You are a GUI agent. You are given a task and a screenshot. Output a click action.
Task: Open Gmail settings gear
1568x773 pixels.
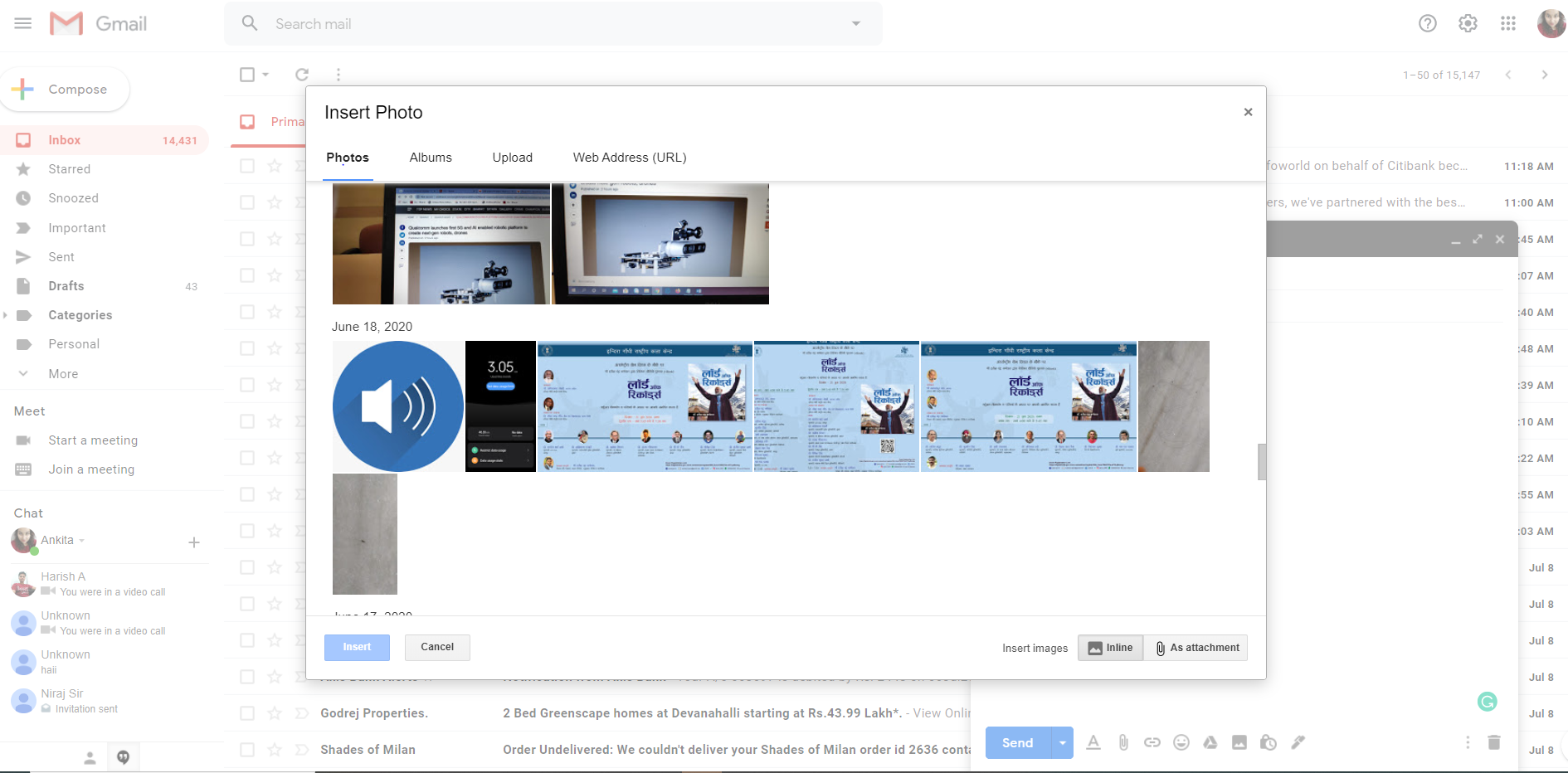1468,23
